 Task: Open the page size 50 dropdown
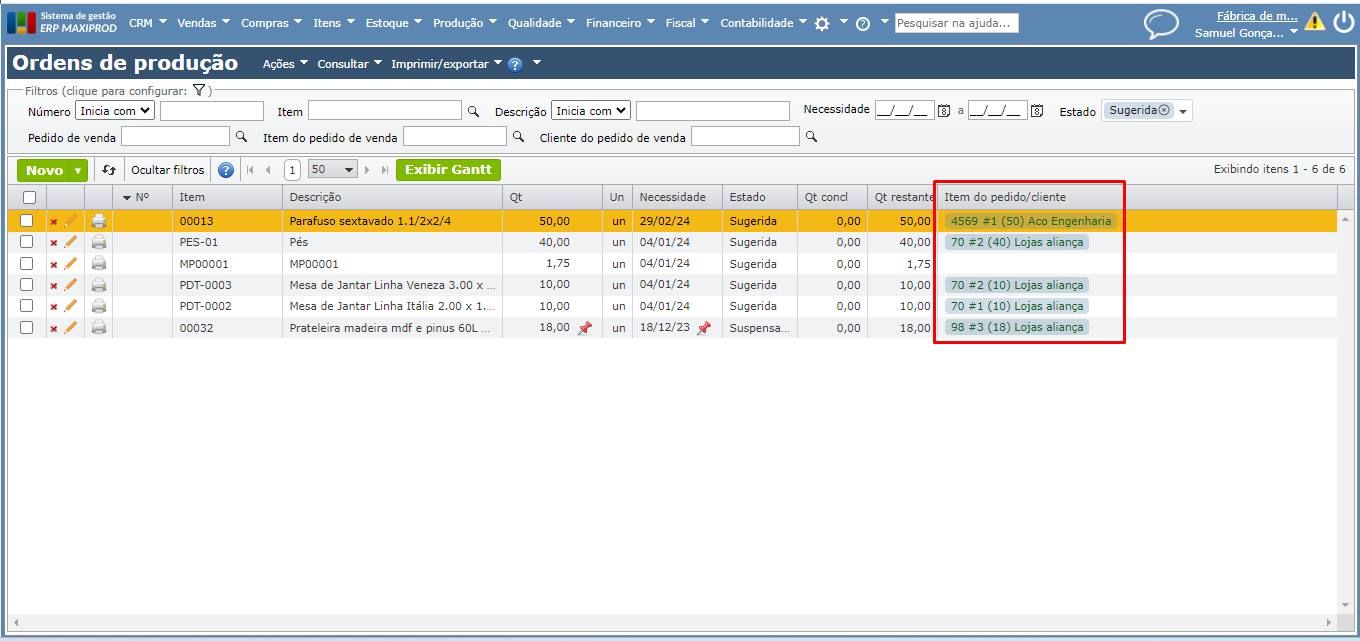click(x=333, y=170)
